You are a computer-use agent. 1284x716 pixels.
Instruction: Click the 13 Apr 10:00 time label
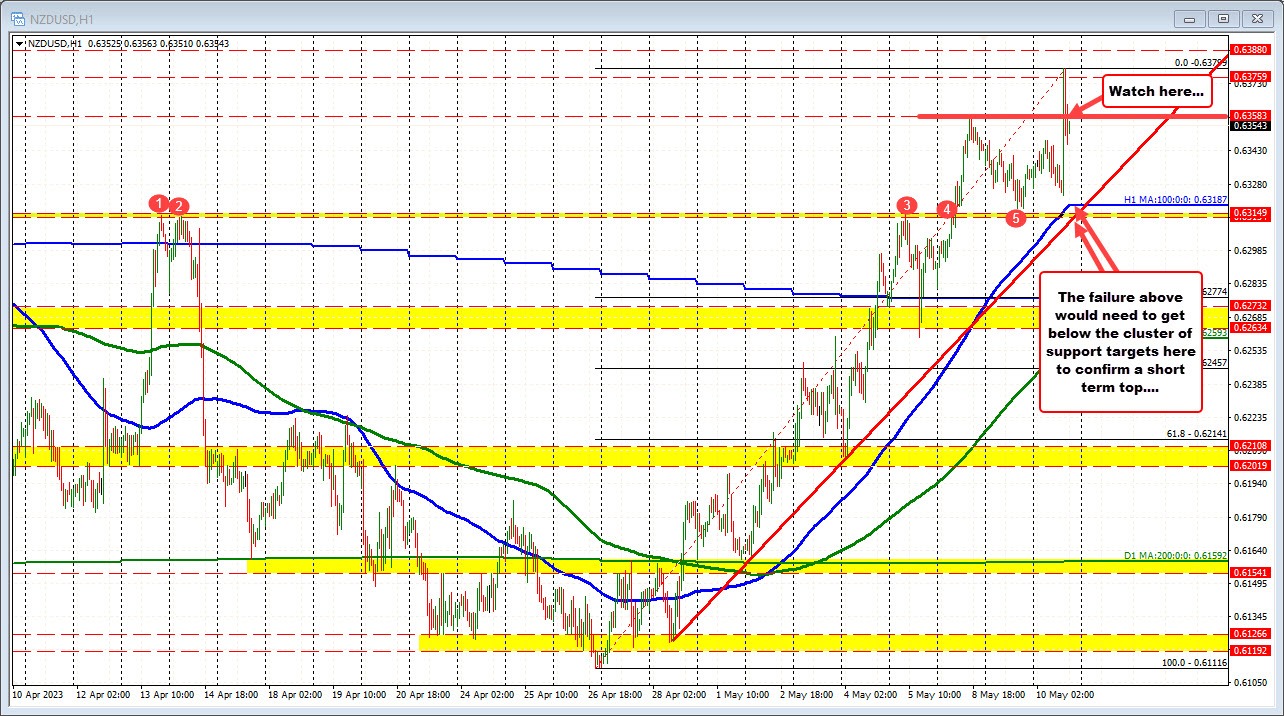tap(170, 693)
